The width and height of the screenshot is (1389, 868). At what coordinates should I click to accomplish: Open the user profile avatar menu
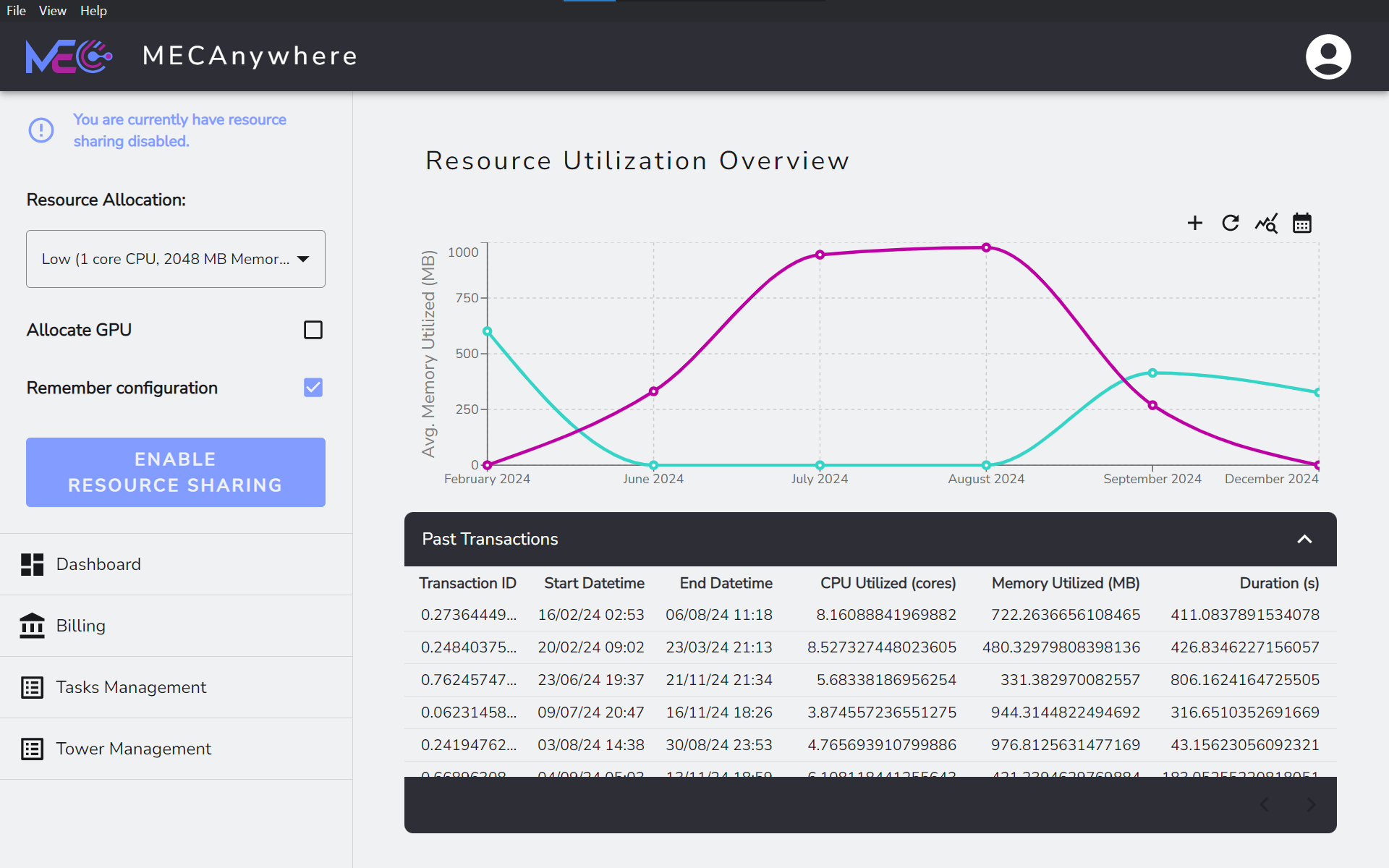1328,56
